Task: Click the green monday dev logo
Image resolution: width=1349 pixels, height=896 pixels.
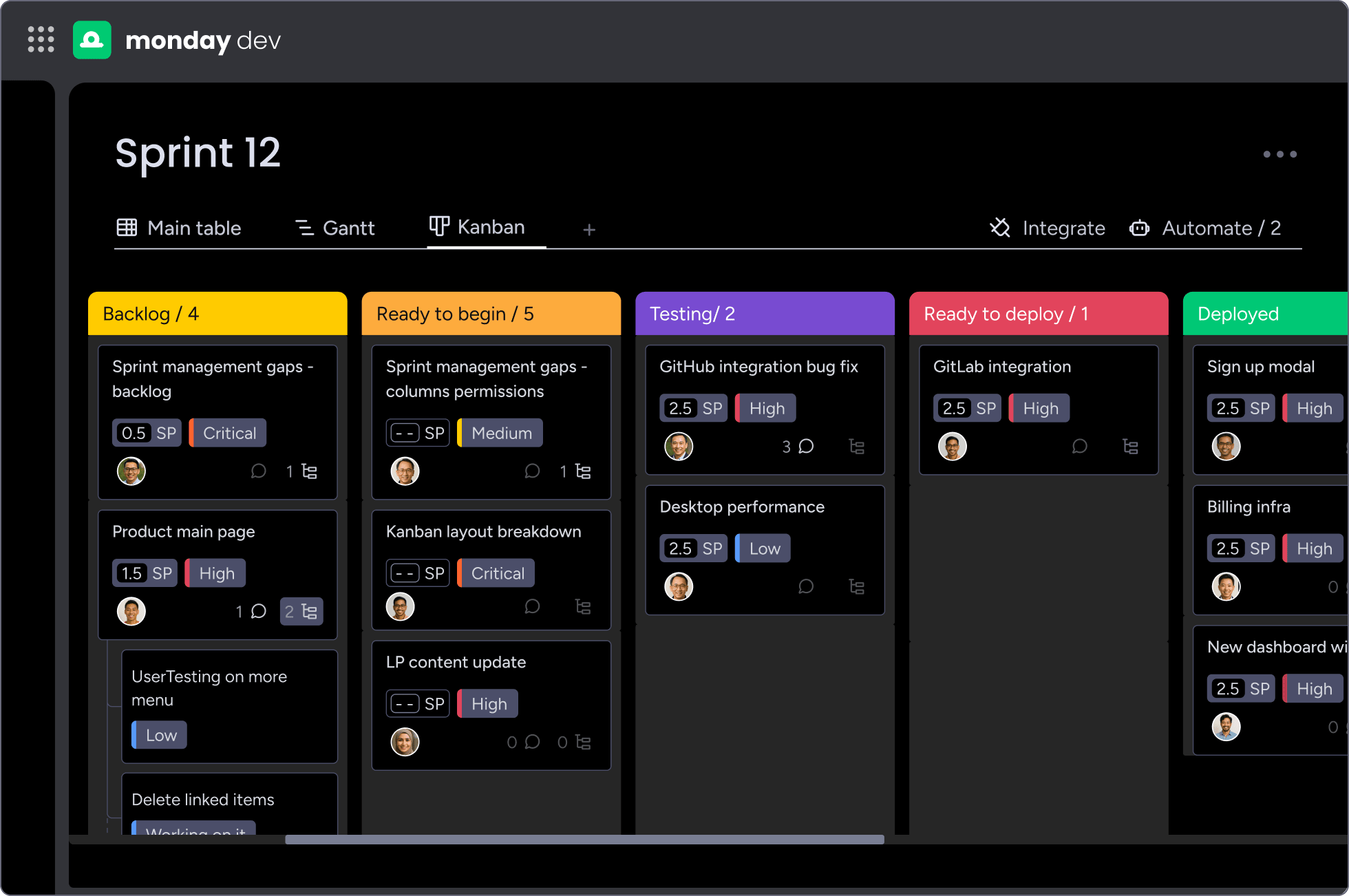Action: [92, 40]
